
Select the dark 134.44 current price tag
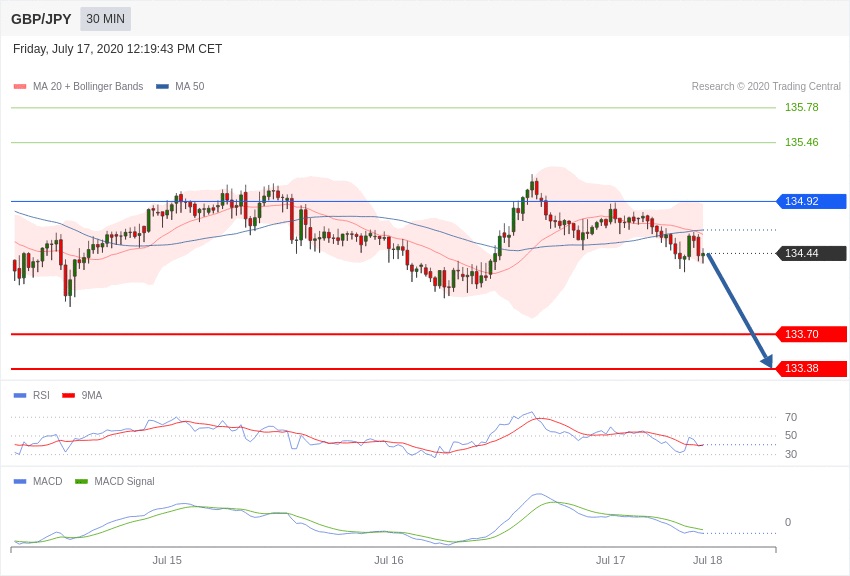pyautogui.click(x=811, y=253)
